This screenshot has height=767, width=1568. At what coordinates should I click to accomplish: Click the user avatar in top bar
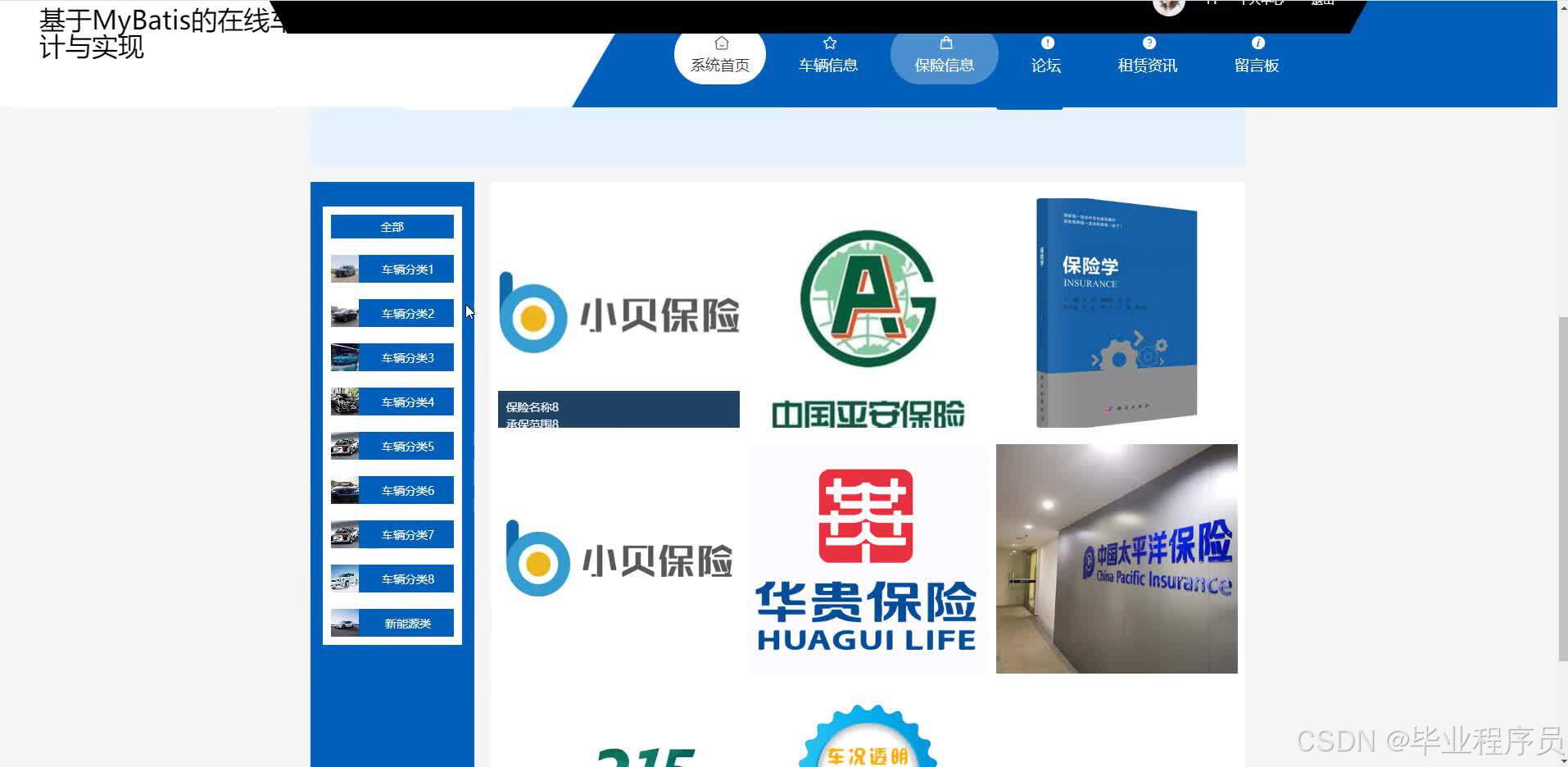click(1168, 6)
